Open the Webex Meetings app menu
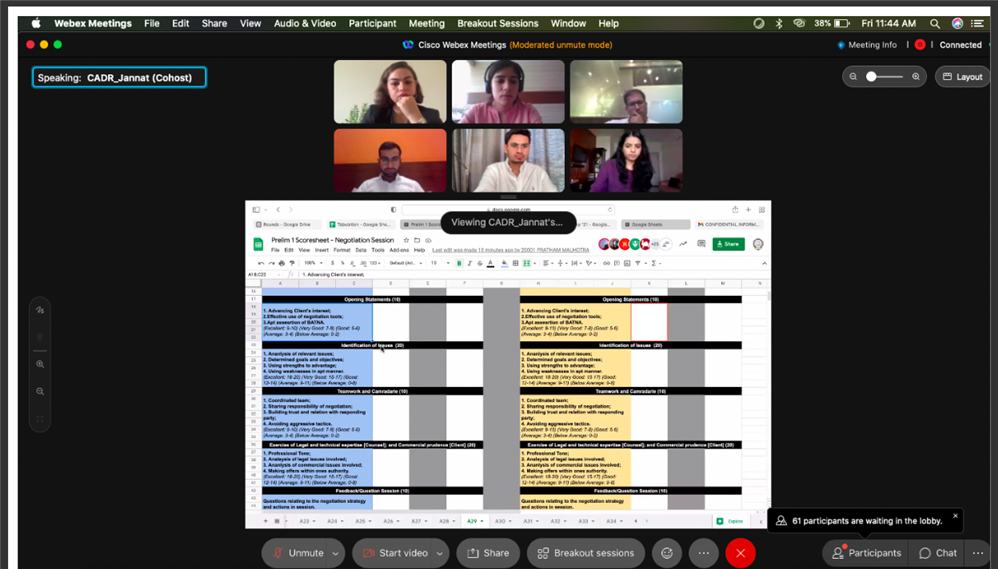This screenshot has width=998, height=569. pos(93,23)
